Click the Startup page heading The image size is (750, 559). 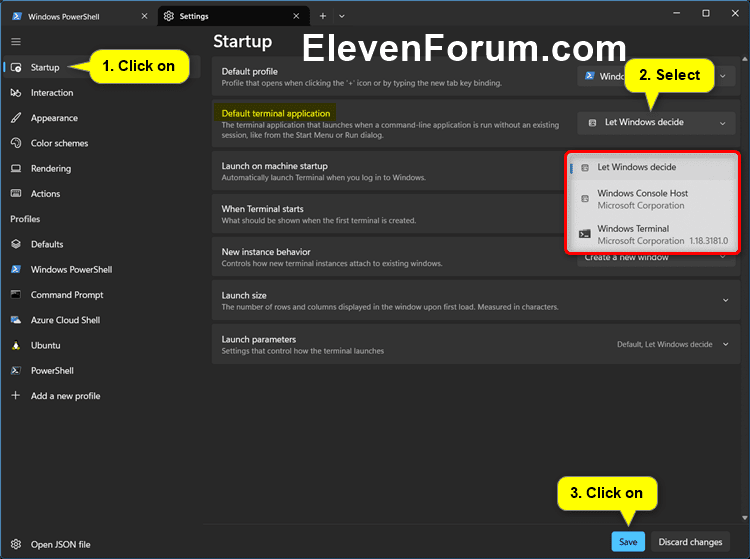[243, 42]
